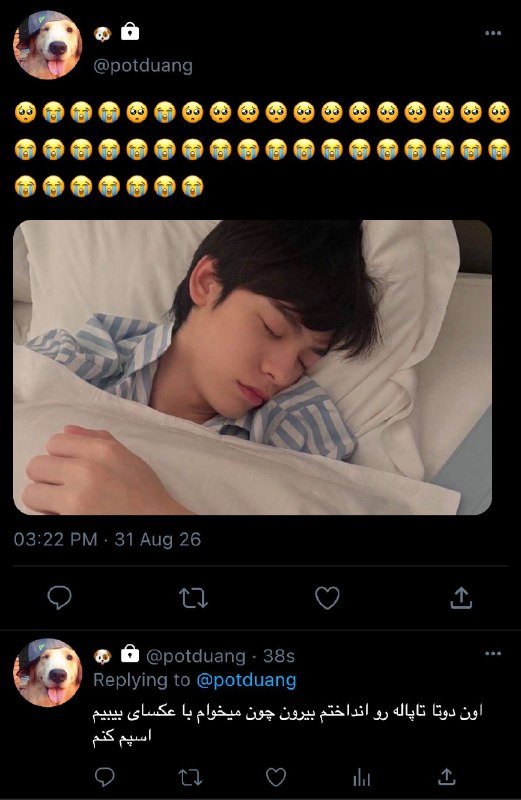
Task: Open more options menu for the main tweet
Action: coord(493,33)
